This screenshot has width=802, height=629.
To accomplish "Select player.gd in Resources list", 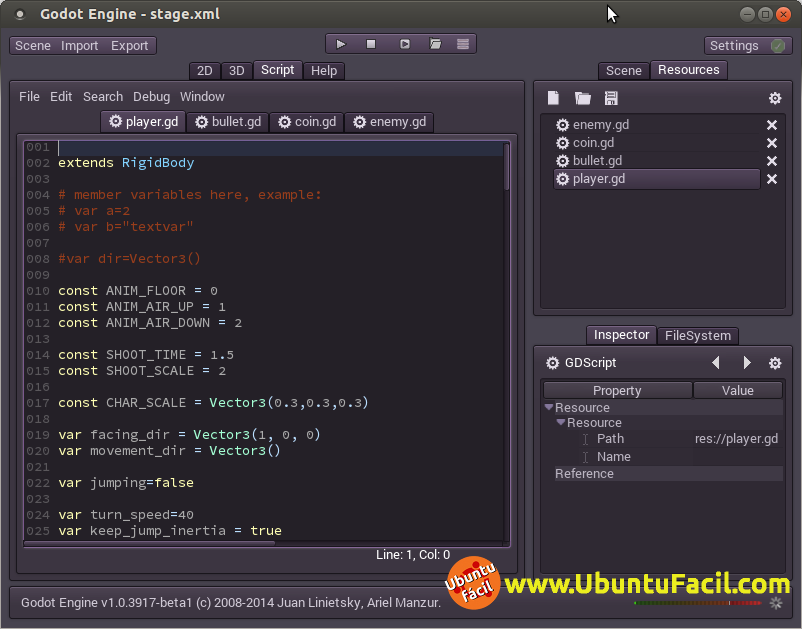I will pyautogui.click(x=657, y=179).
